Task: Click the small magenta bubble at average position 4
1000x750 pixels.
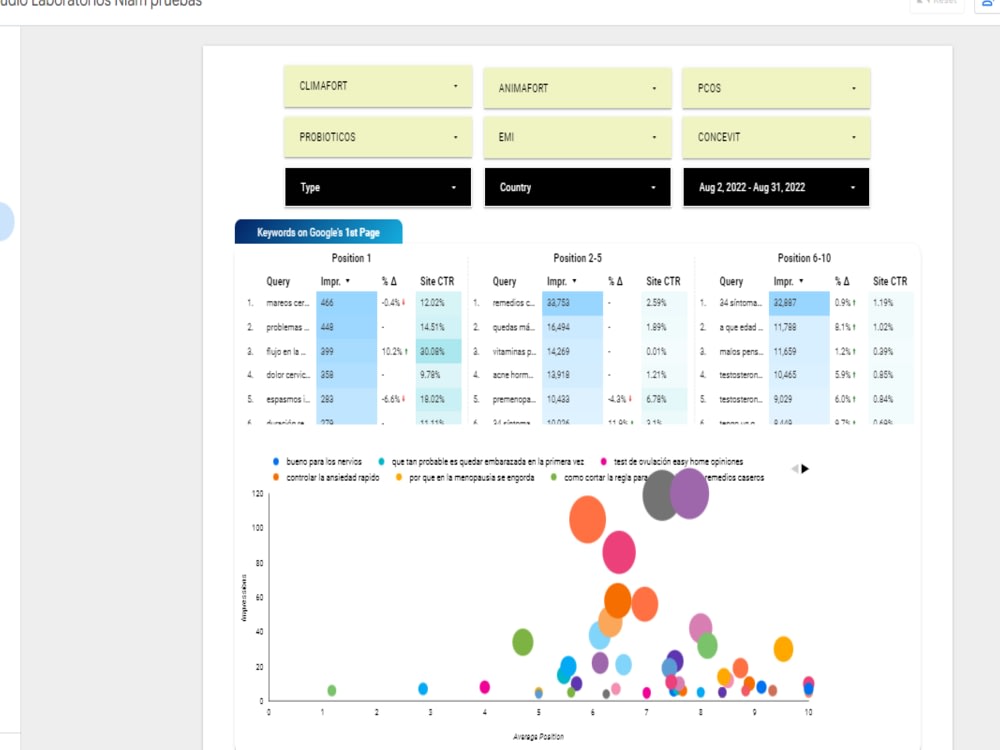Action: point(485,687)
